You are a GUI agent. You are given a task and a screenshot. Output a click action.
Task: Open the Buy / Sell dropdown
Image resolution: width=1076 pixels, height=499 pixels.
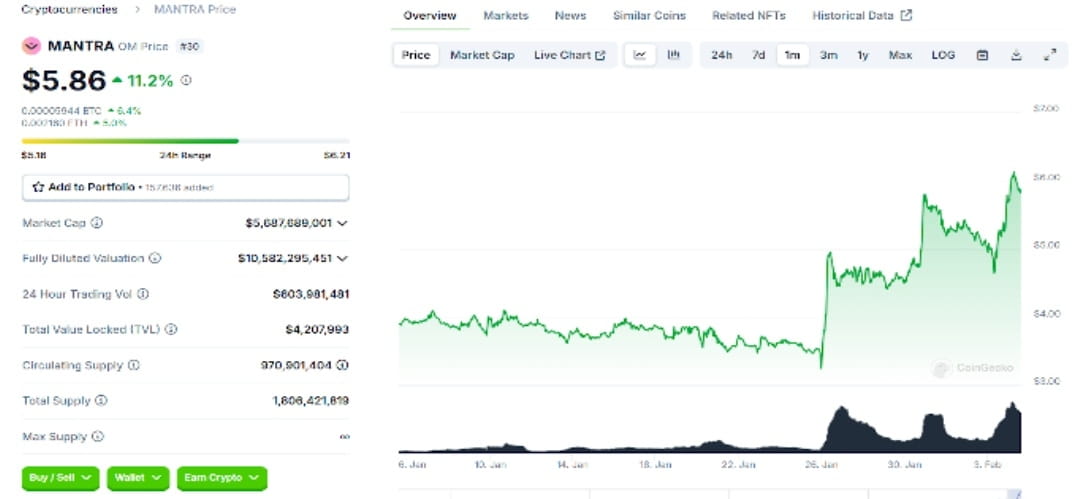pos(60,478)
